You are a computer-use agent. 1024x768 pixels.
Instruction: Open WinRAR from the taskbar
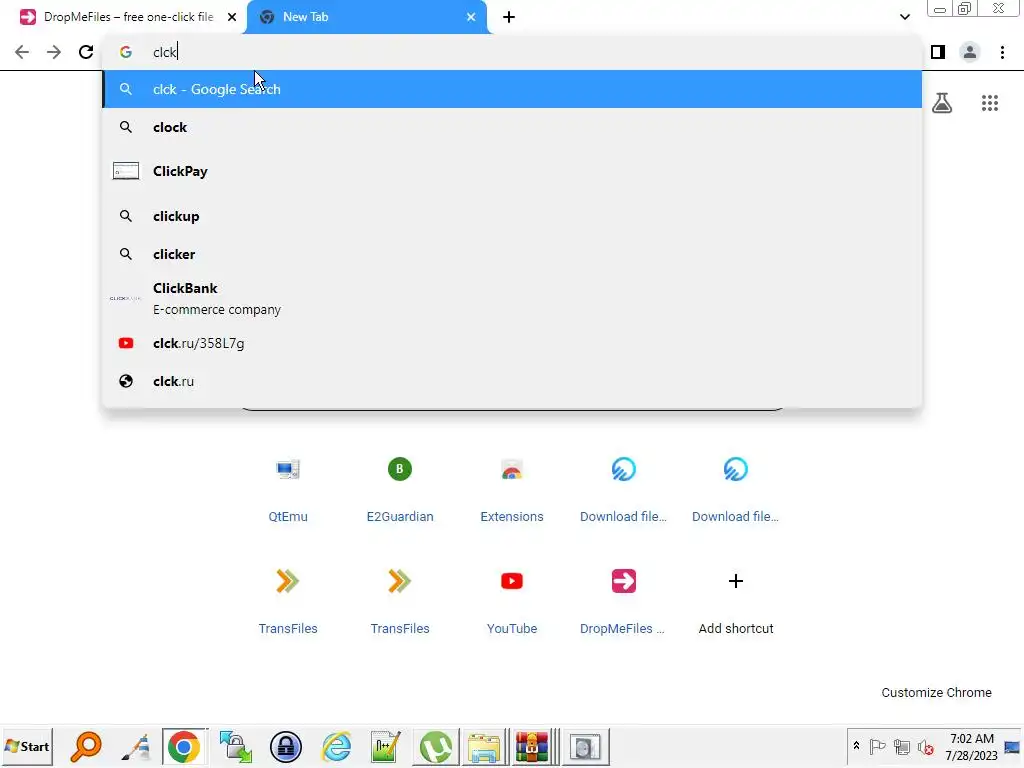[534, 747]
